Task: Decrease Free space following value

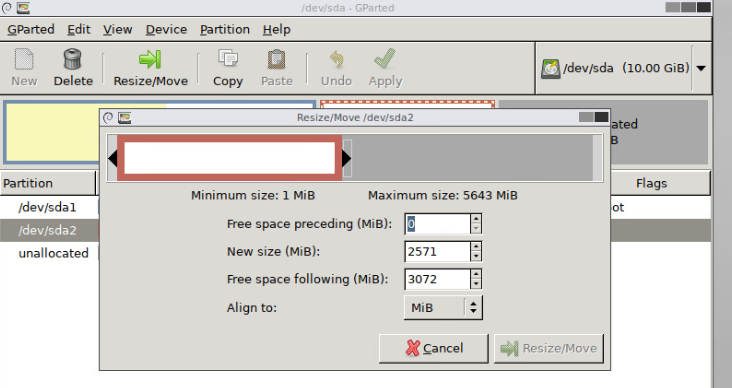Action: tap(476, 284)
